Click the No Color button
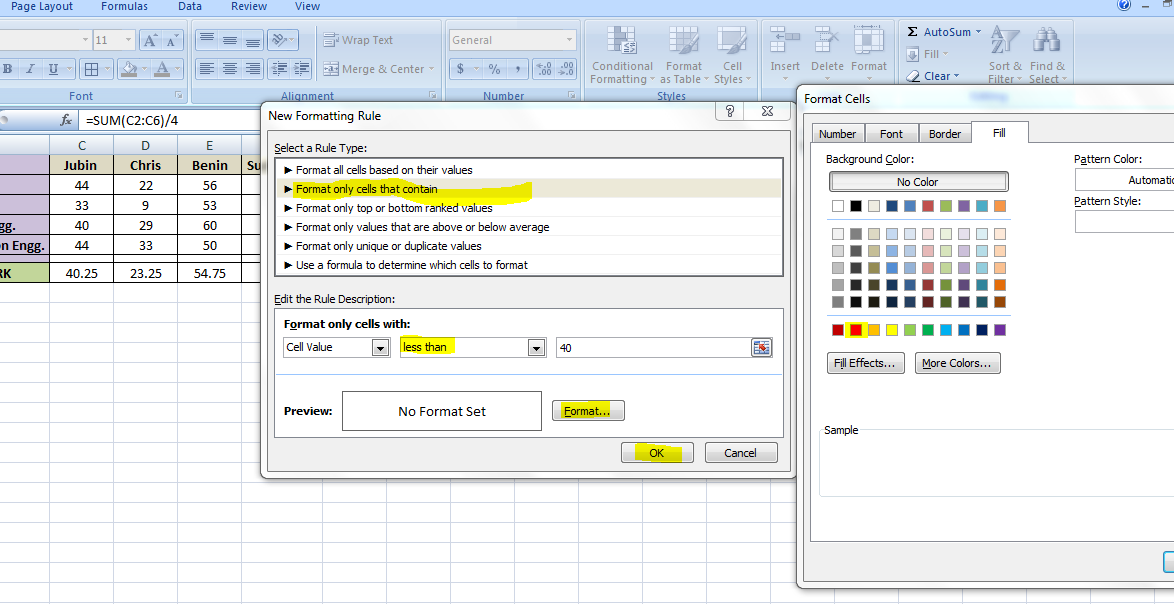The height and width of the screenshot is (604, 1174). click(x=918, y=182)
